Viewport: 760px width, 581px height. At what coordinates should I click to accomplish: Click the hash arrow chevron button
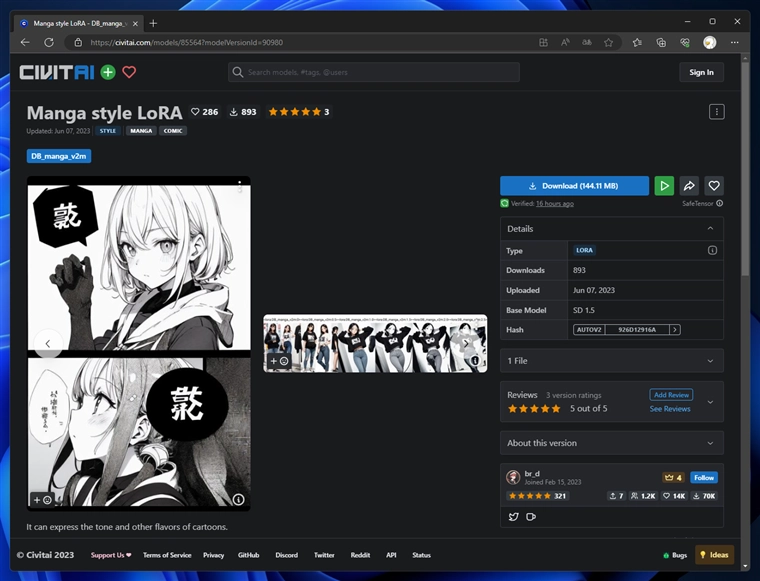point(674,330)
